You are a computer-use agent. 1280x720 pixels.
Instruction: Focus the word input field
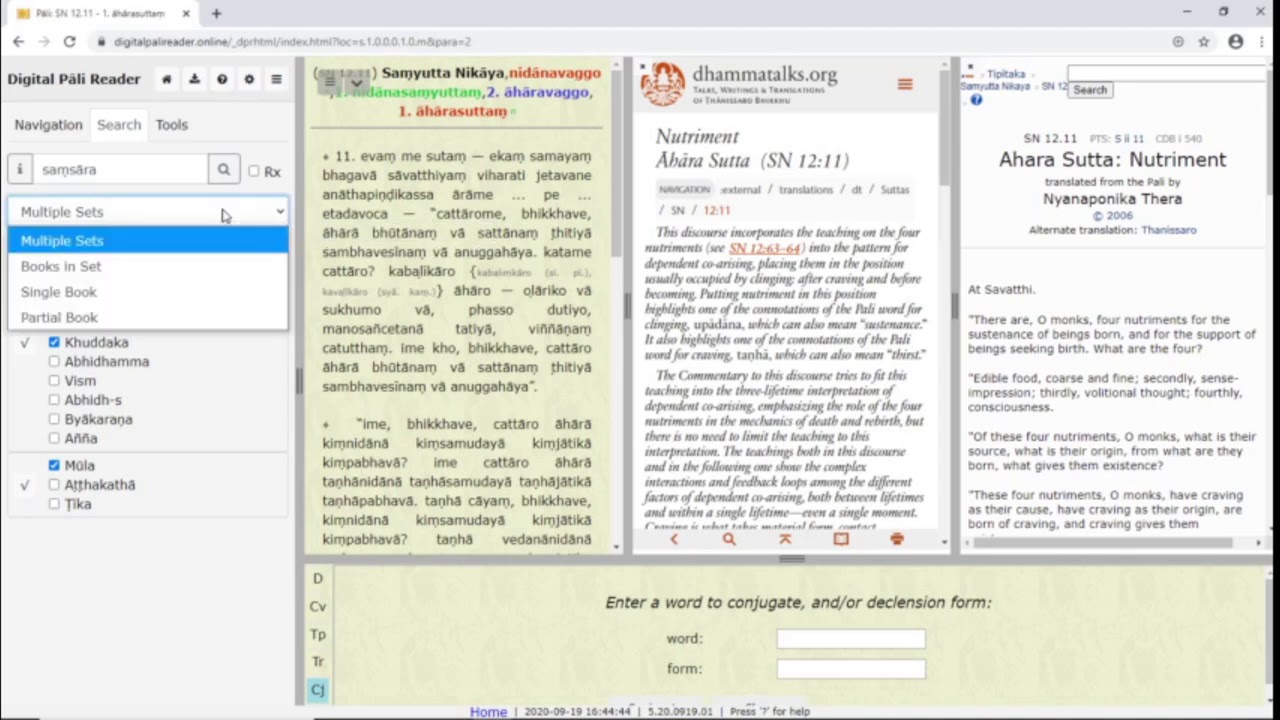tap(851, 639)
